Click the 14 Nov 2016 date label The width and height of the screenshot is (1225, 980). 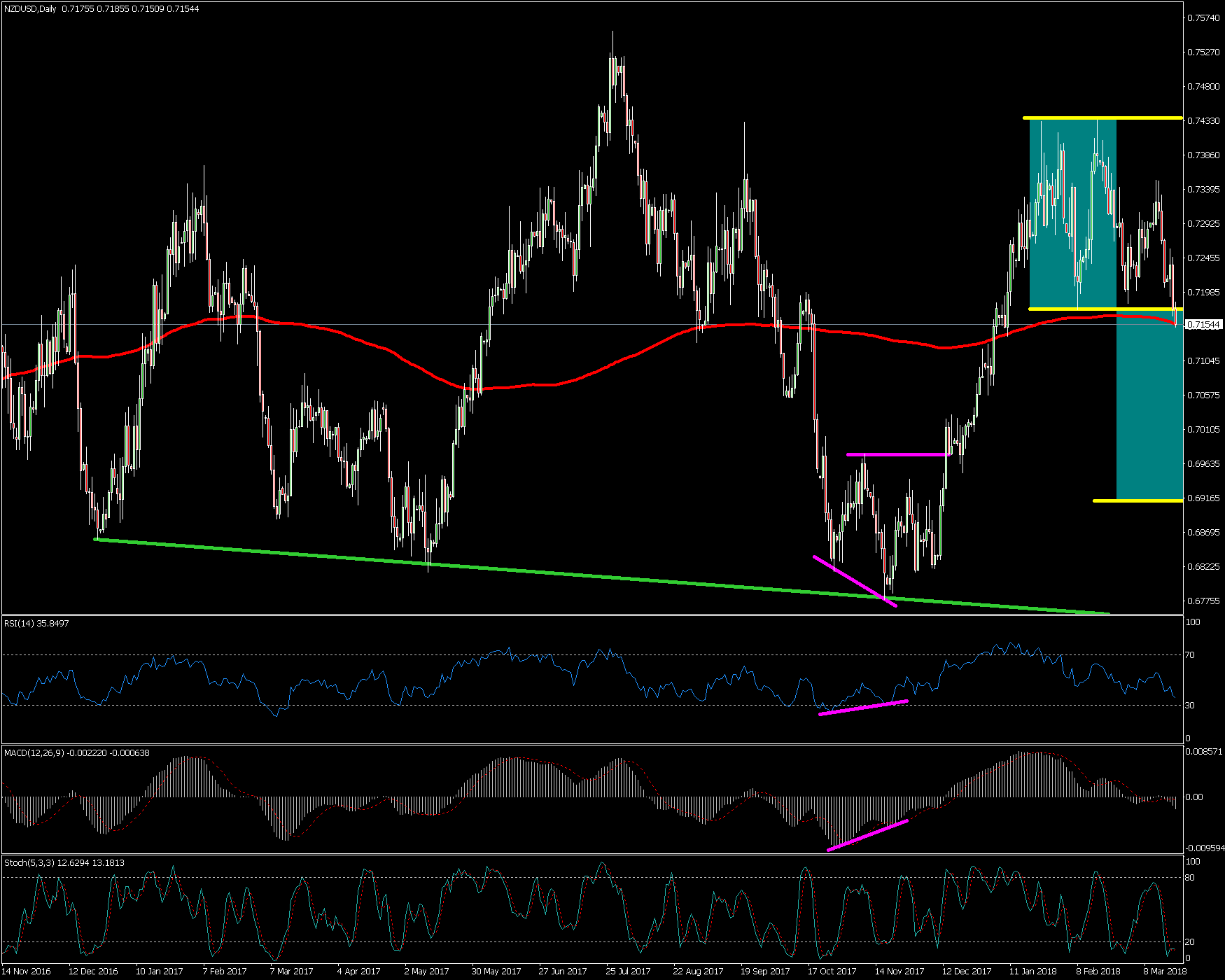(x=27, y=971)
